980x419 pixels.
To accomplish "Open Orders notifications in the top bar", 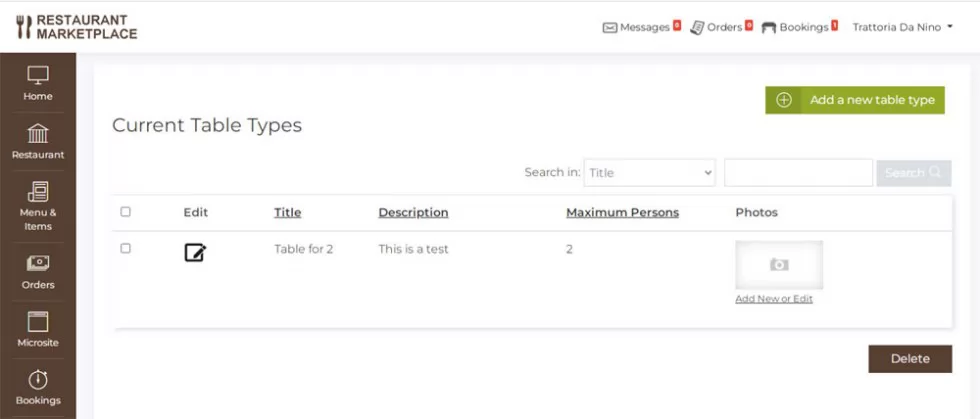I will (x=721, y=28).
